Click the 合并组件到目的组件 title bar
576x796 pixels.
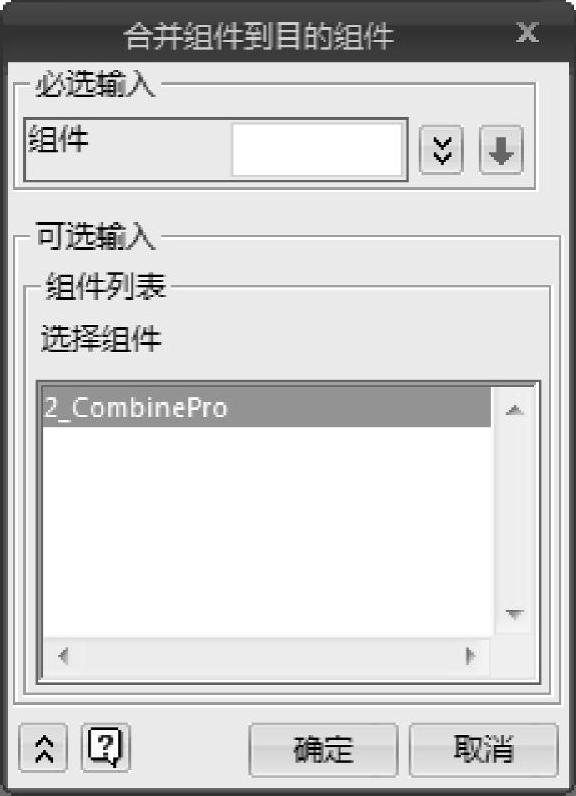259,36
